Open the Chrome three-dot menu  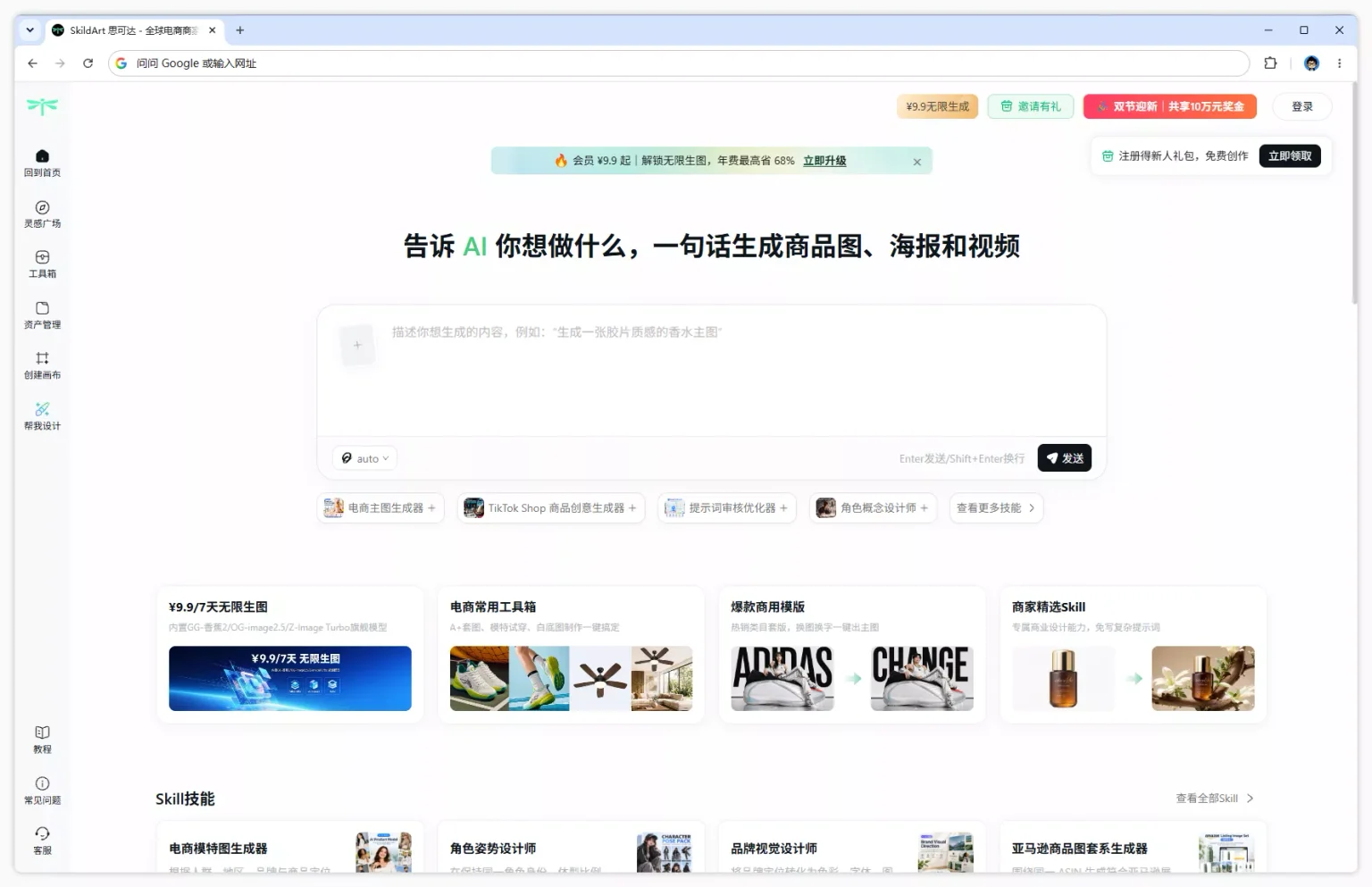click(1339, 63)
